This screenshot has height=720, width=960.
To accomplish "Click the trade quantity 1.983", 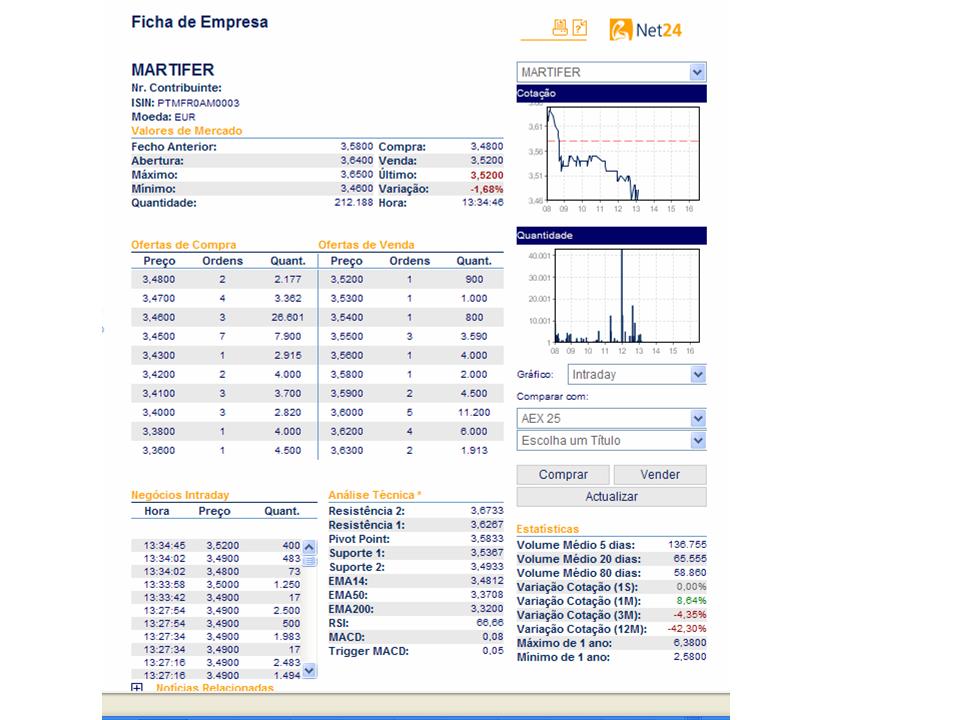I will click(287, 636).
